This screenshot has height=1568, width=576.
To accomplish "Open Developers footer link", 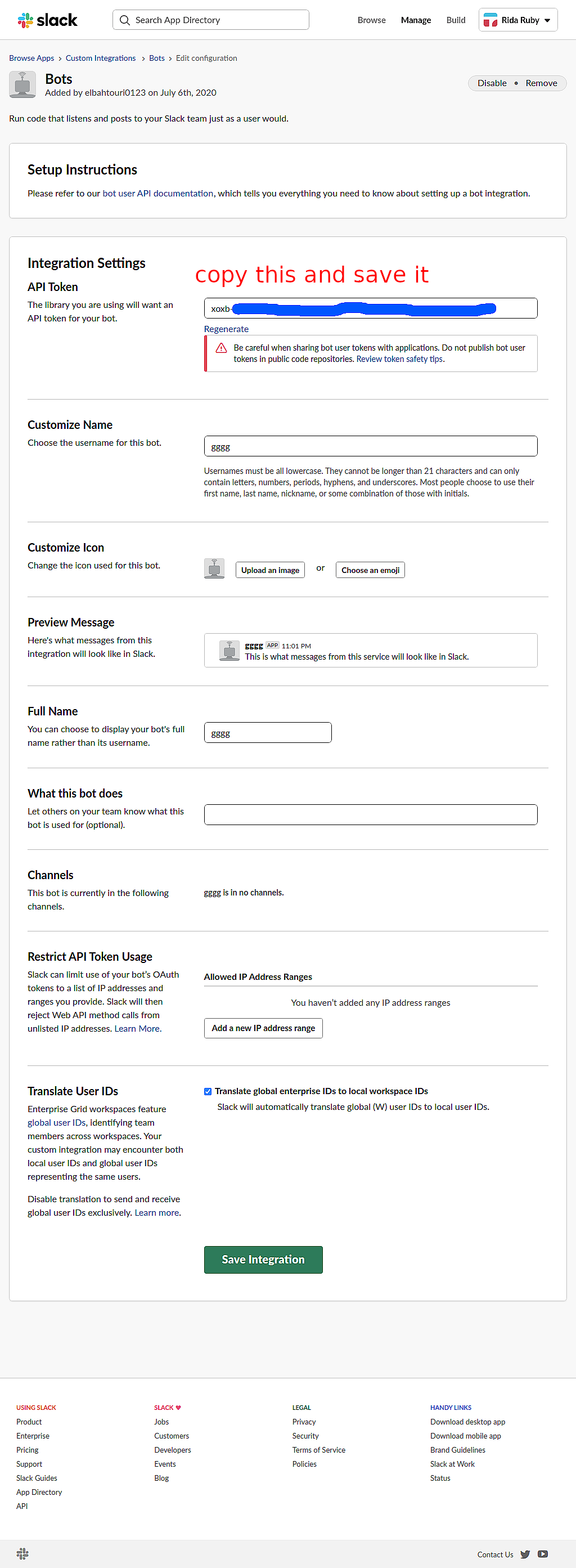I will (x=173, y=1450).
